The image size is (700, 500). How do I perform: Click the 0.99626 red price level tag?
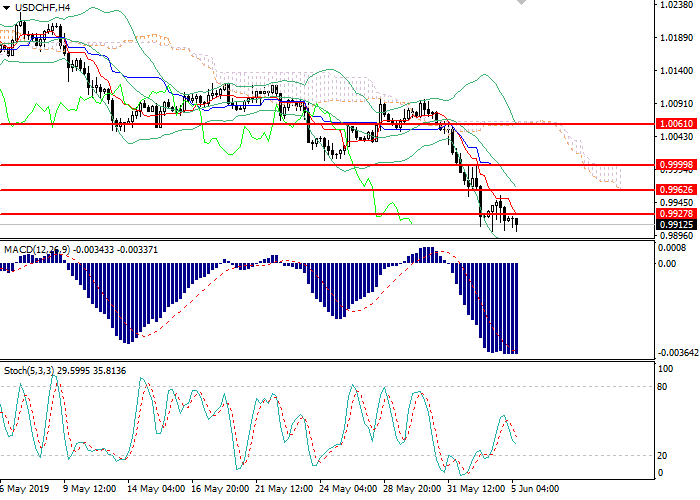(675, 189)
